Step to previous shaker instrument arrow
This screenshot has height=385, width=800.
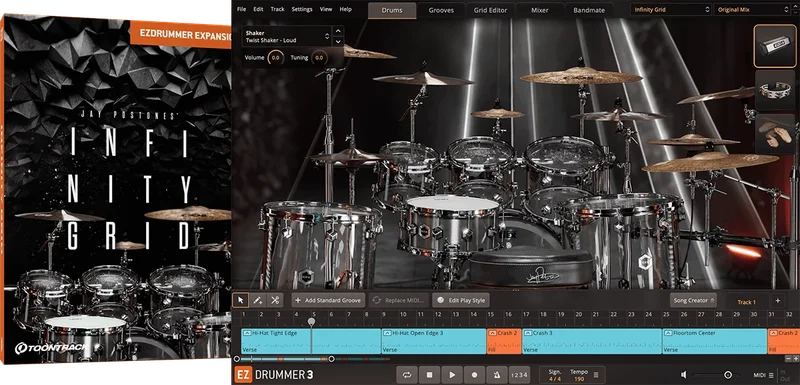click(x=338, y=31)
